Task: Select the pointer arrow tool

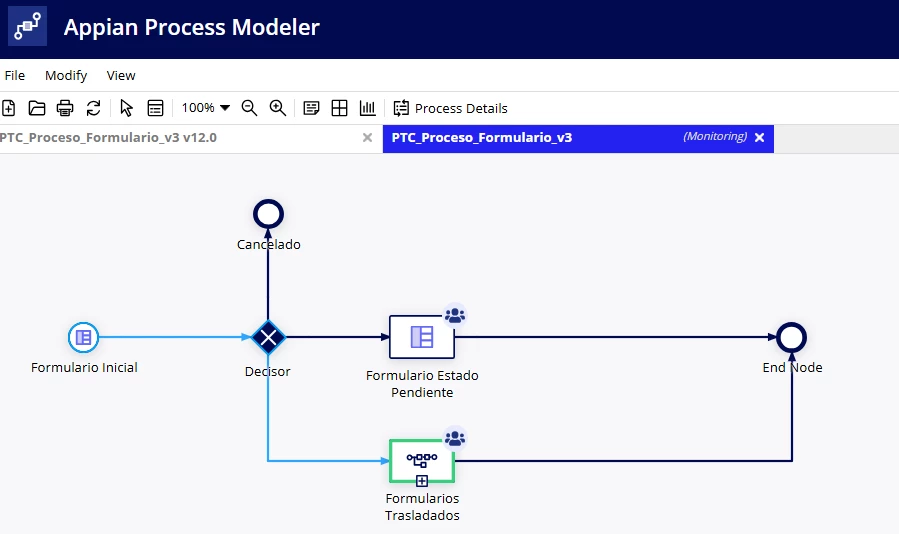Action: 127,108
